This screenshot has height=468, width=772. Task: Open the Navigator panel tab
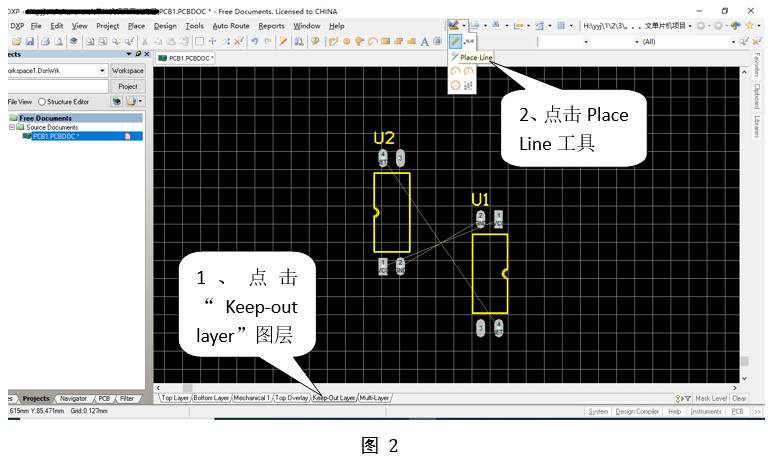pyautogui.click(x=73, y=399)
